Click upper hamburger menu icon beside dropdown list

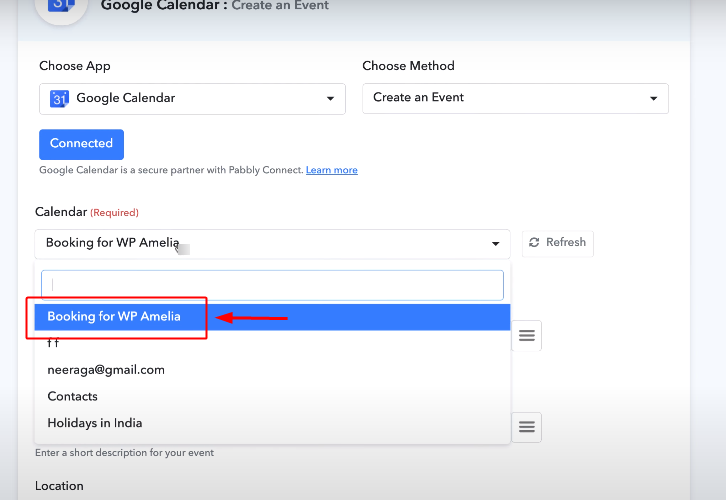pos(526,335)
